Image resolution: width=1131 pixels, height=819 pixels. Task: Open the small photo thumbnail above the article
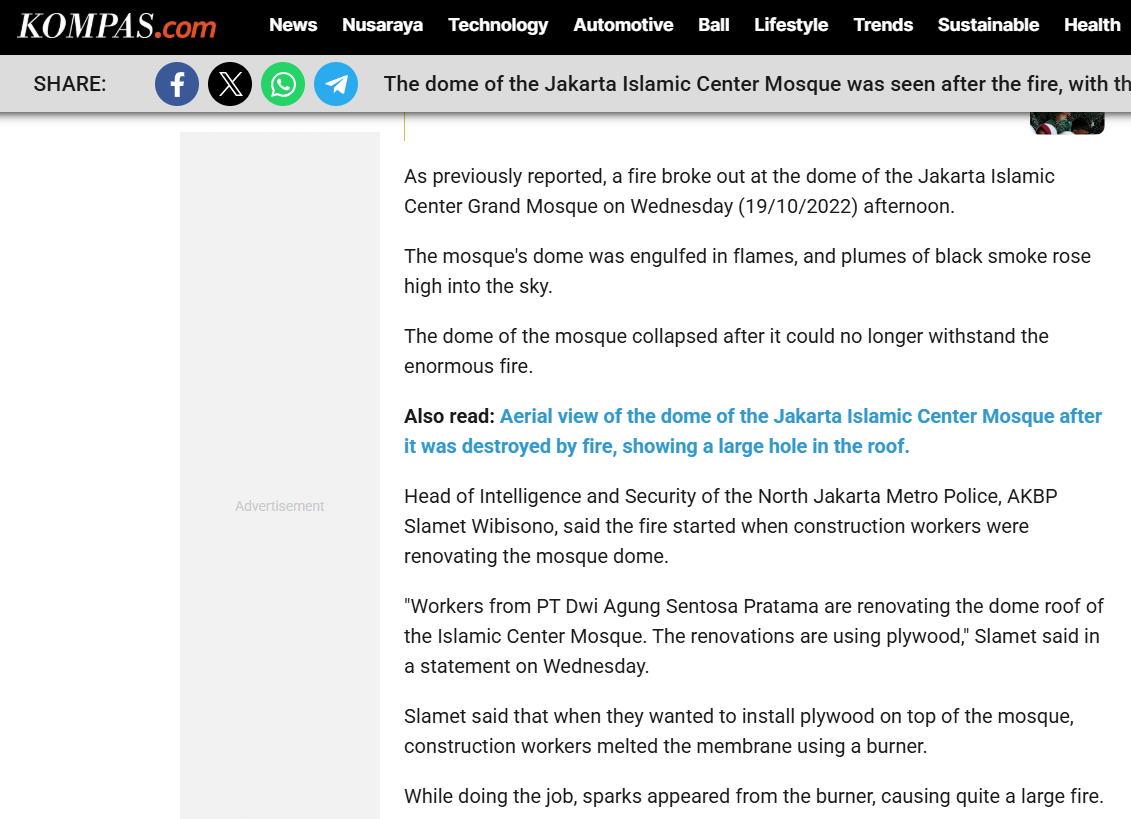click(x=1067, y=124)
